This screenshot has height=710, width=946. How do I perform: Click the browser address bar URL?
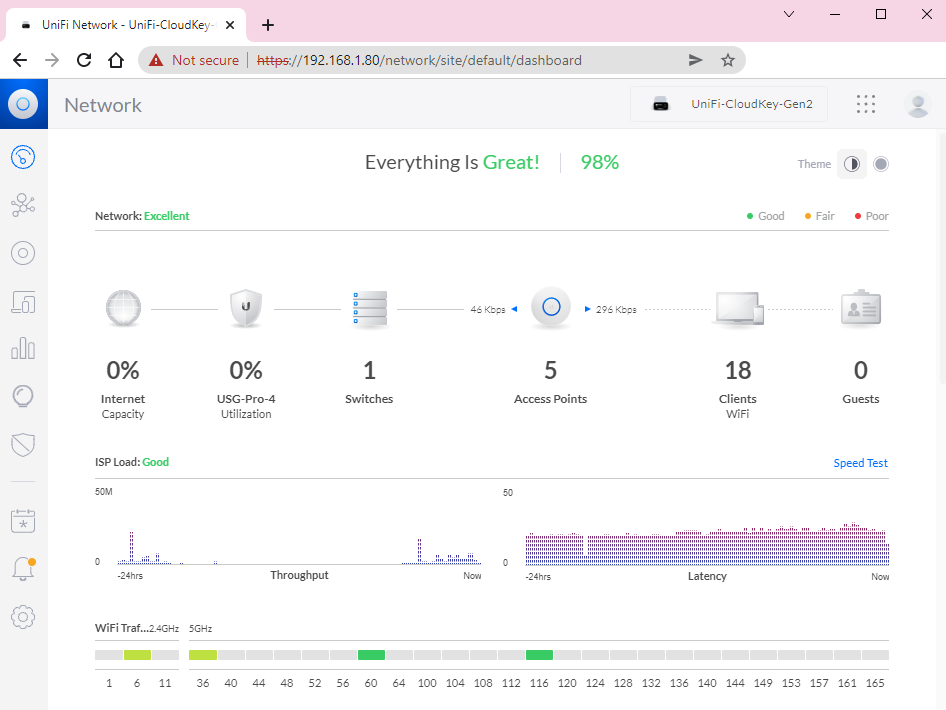(441, 60)
